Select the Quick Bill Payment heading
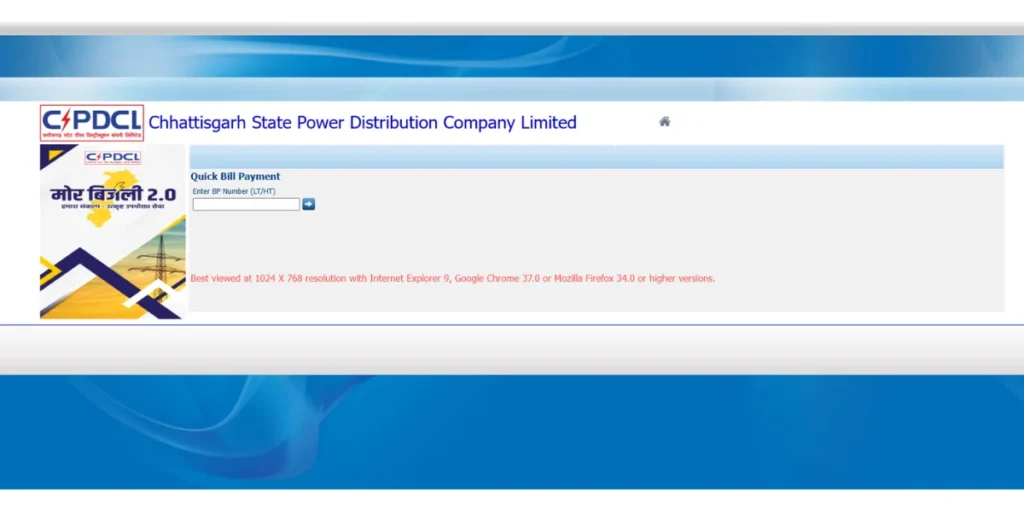The image size is (1024, 512). 235,176
